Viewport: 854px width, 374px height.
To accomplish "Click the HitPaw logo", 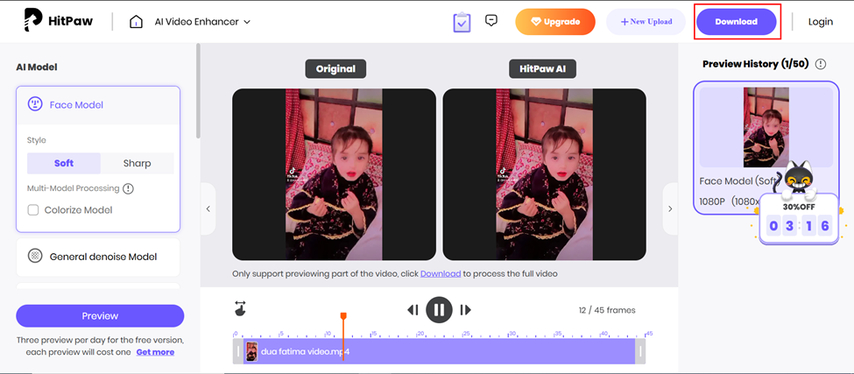I will pos(58,21).
